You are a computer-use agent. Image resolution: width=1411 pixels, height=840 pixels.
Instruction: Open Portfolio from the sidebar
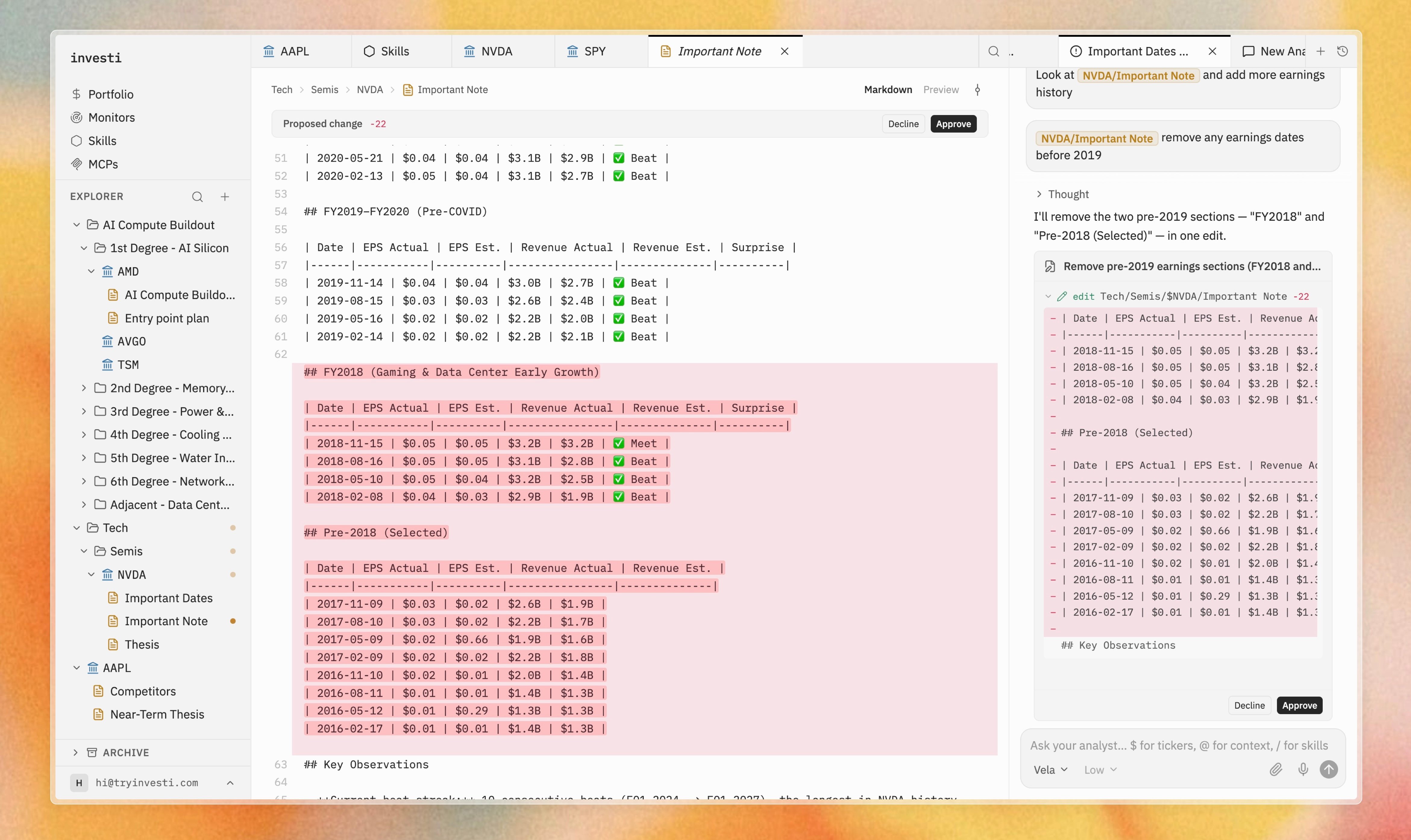110,94
